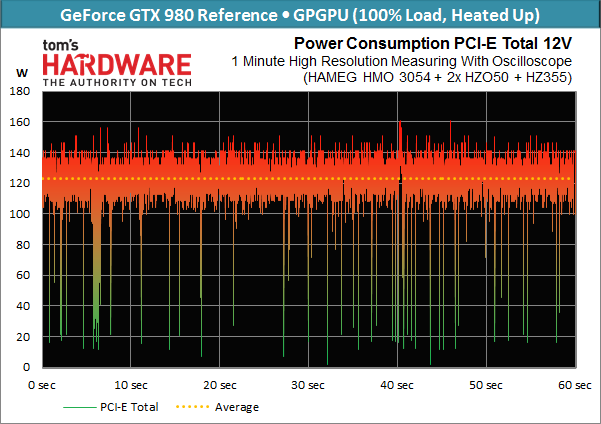Viewport: 601px width, 424px height.
Task: Click the yellow dotted Average legend marker
Action: click(192, 407)
